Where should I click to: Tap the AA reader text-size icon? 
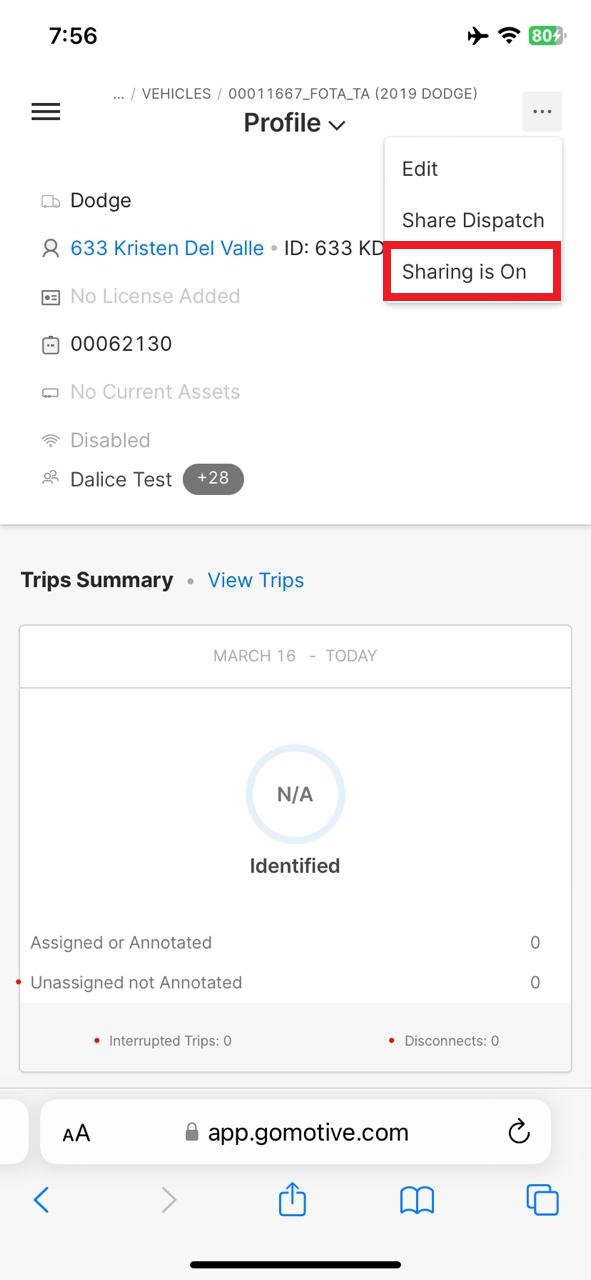[x=76, y=1133]
